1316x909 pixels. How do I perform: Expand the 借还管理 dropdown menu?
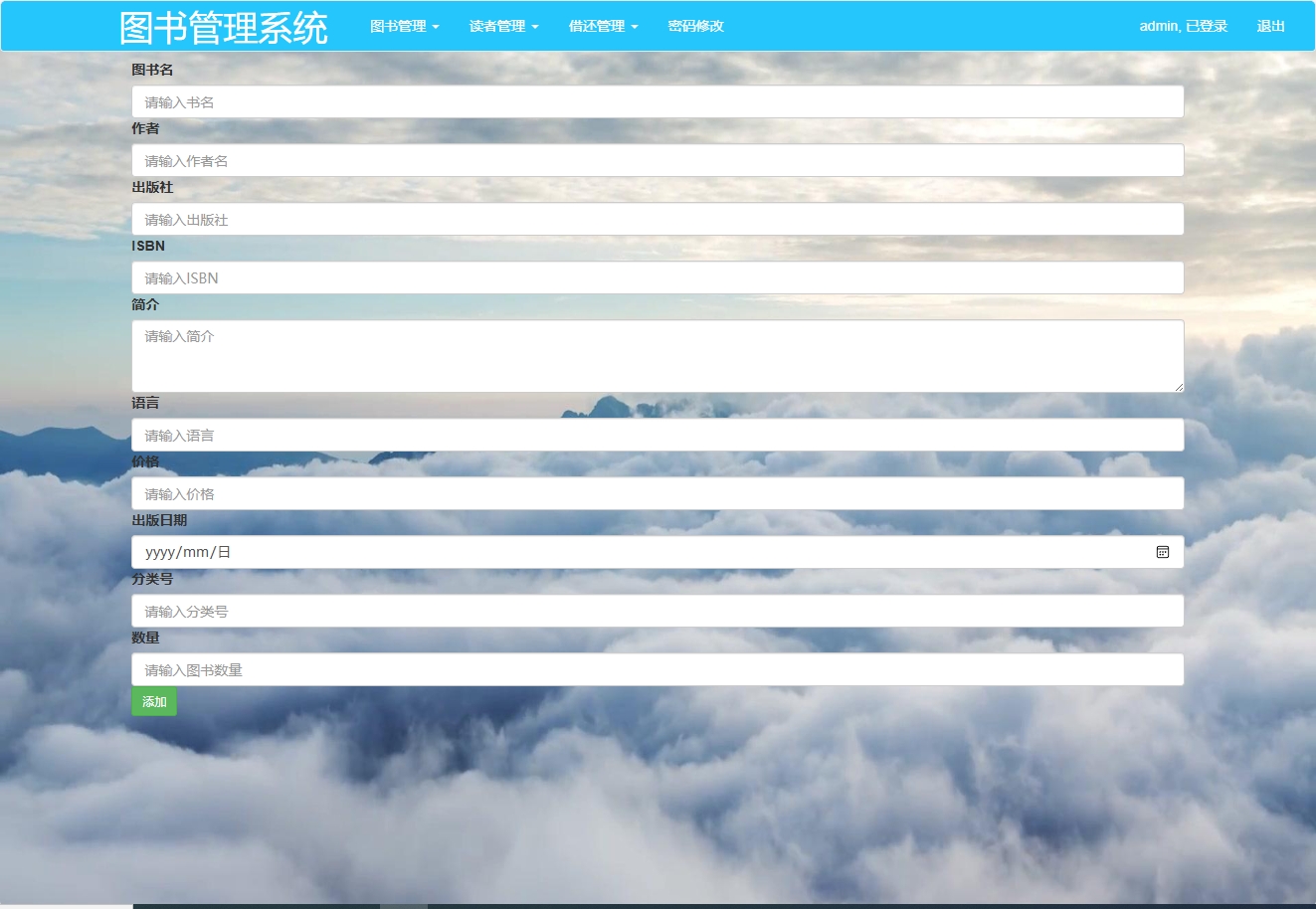click(x=602, y=27)
